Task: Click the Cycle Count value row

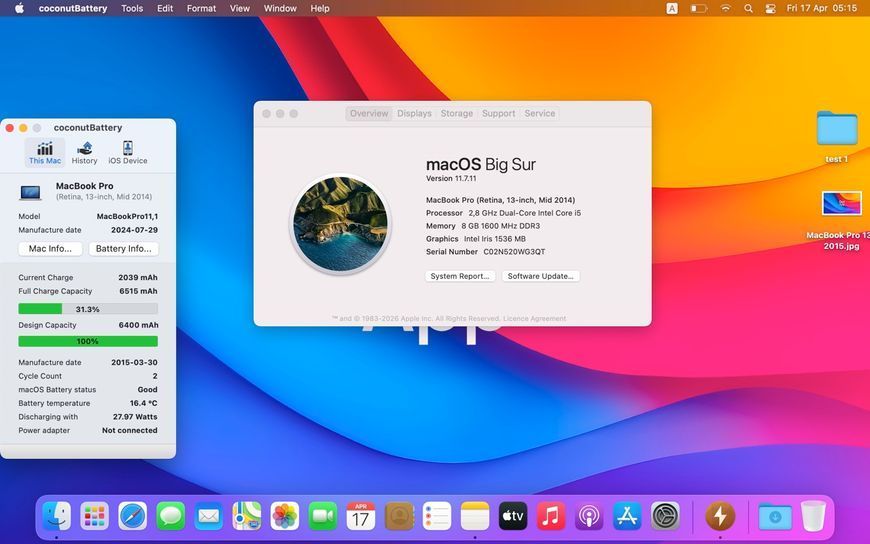Action: pyautogui.click(x=88, y=376)
